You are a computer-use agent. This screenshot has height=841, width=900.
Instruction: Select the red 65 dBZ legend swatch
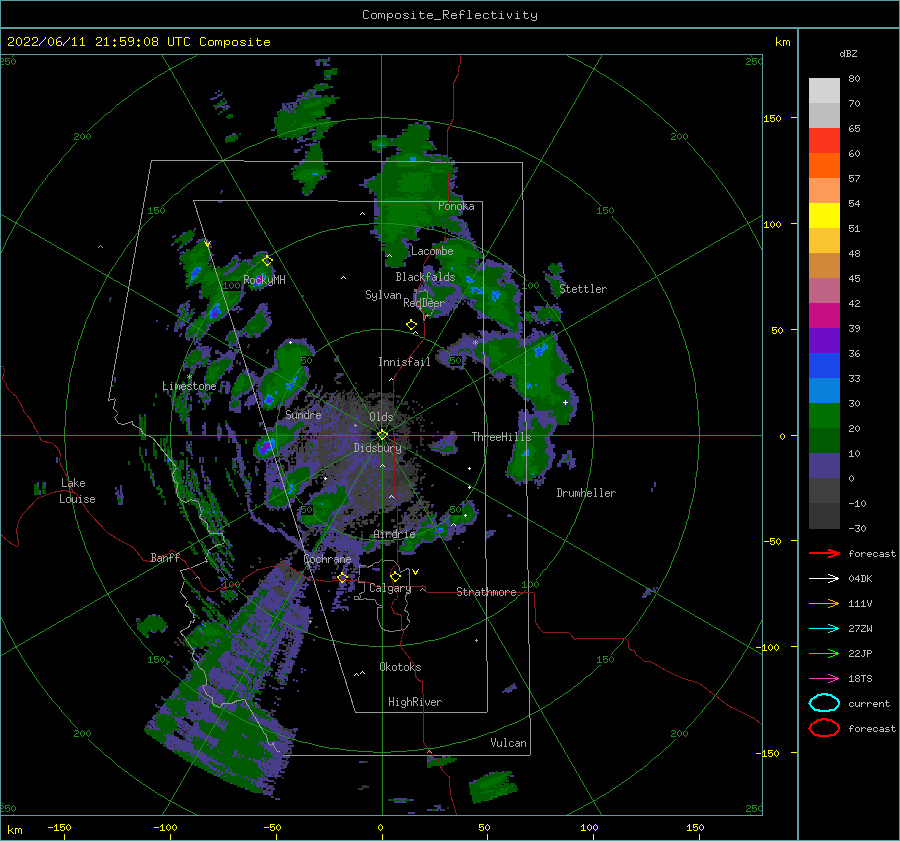click(824, 140)
